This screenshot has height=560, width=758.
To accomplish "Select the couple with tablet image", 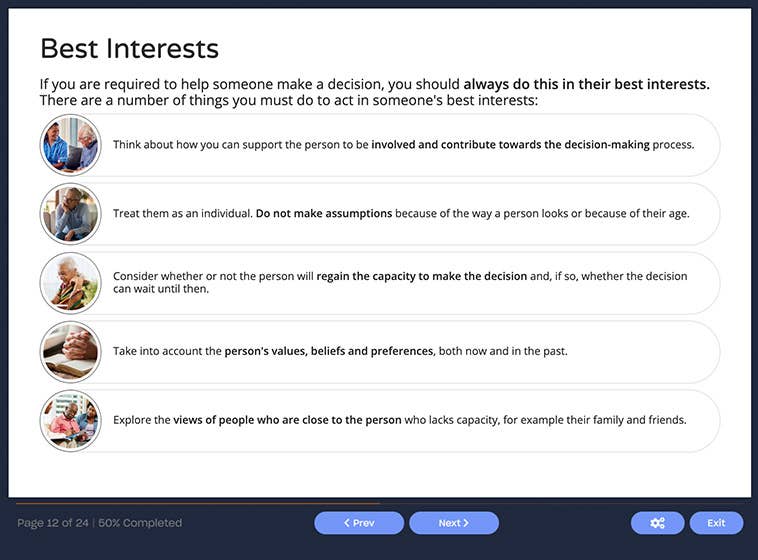I will [70, 145].
